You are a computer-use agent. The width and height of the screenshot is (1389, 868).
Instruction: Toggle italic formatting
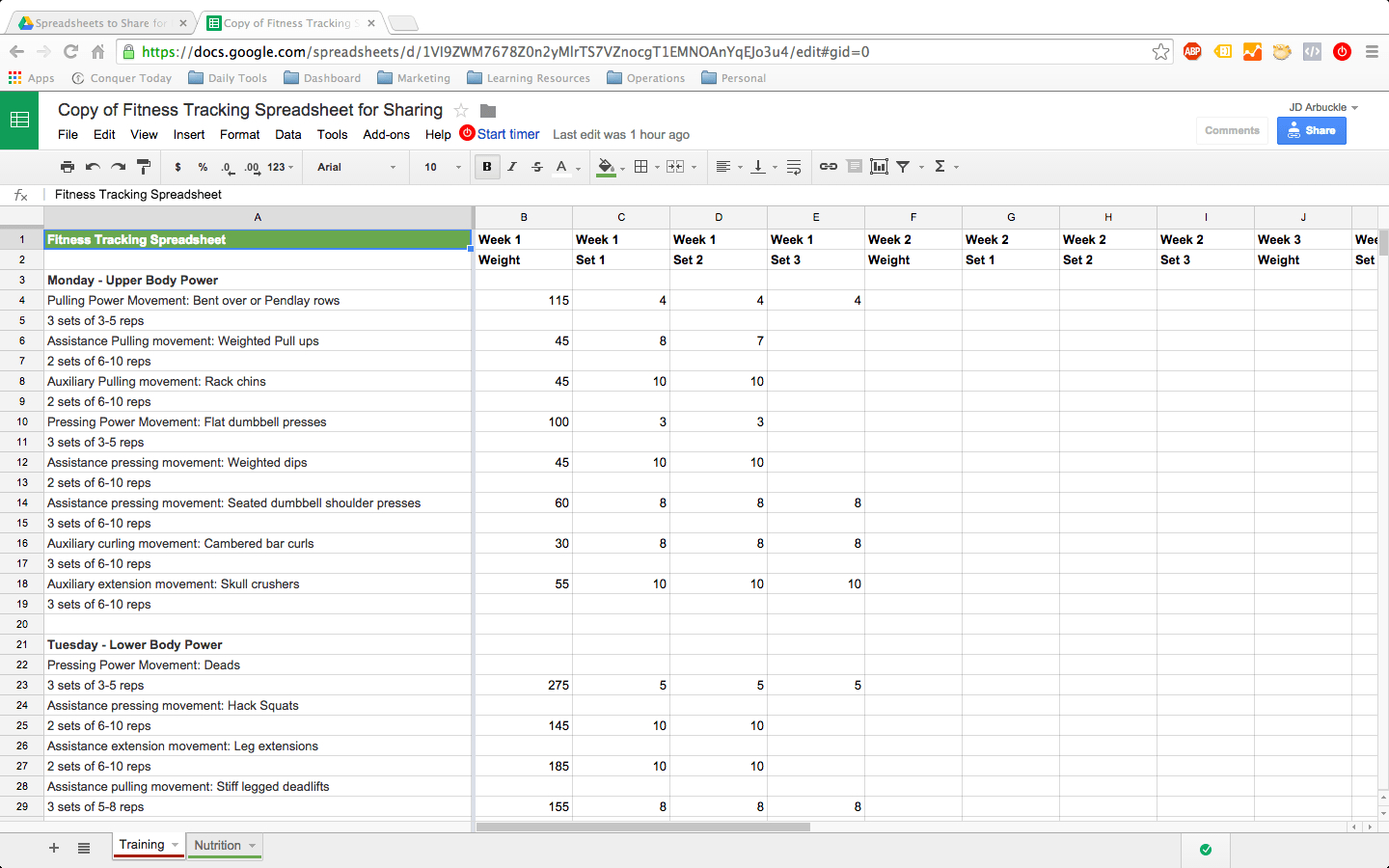[x=512, y=167]
